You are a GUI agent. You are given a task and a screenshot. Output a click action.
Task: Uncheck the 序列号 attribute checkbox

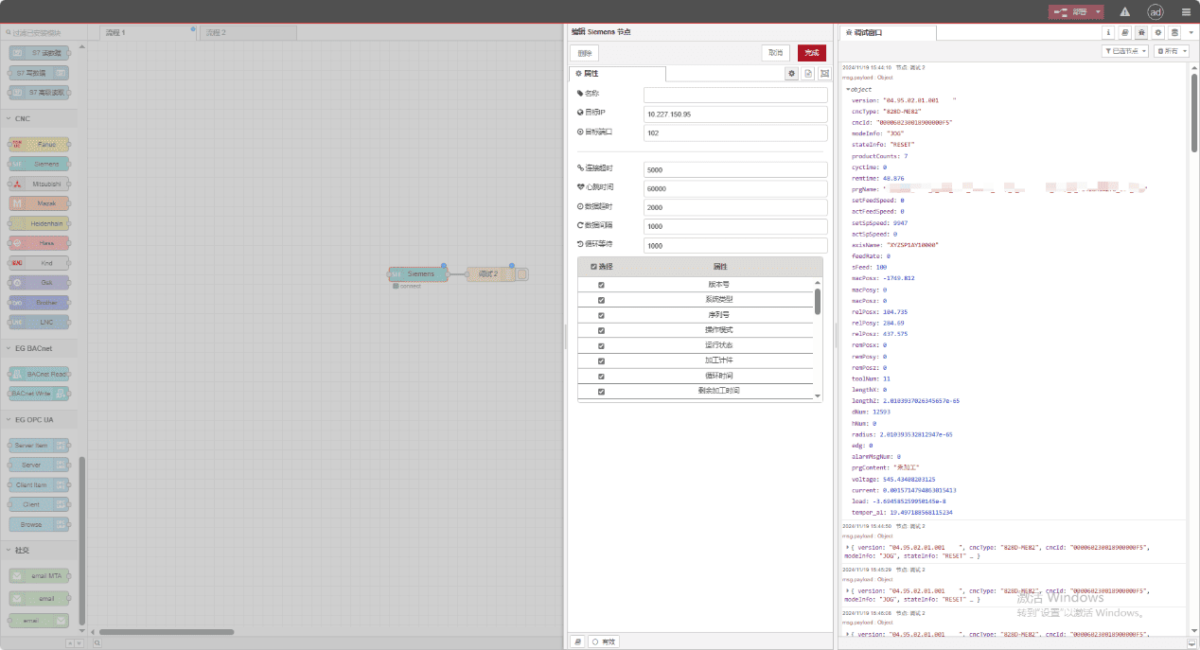click(x=601, y=315)
